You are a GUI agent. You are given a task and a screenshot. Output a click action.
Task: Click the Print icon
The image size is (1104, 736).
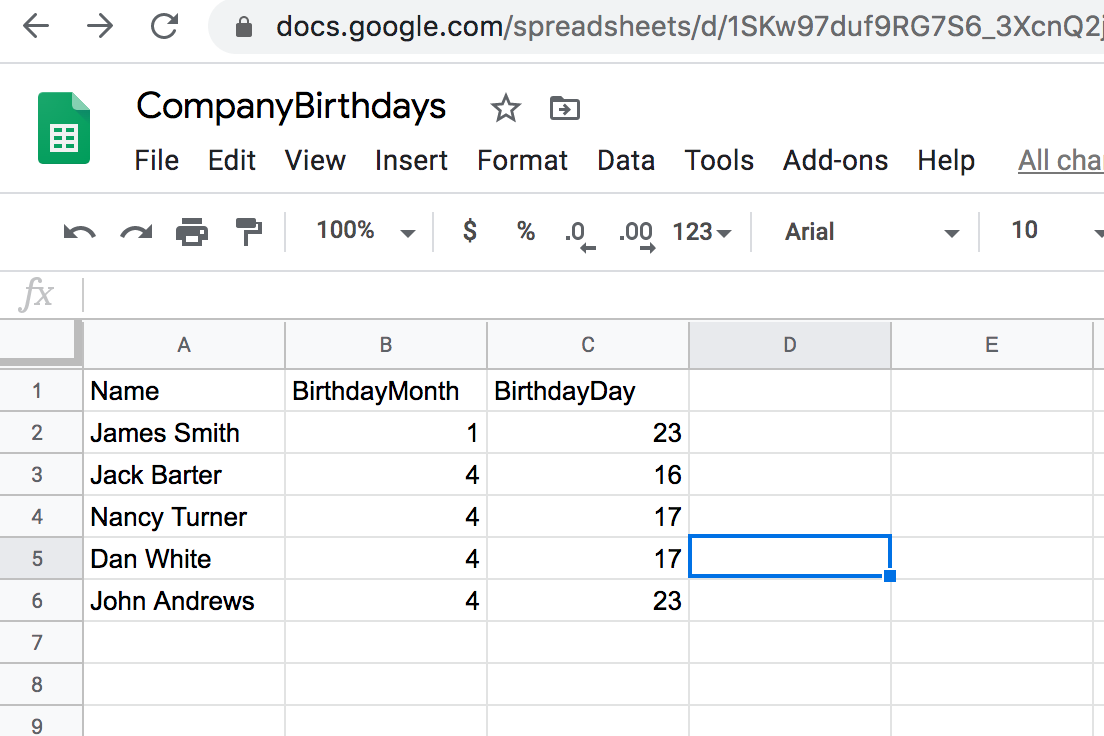(192, 232)
